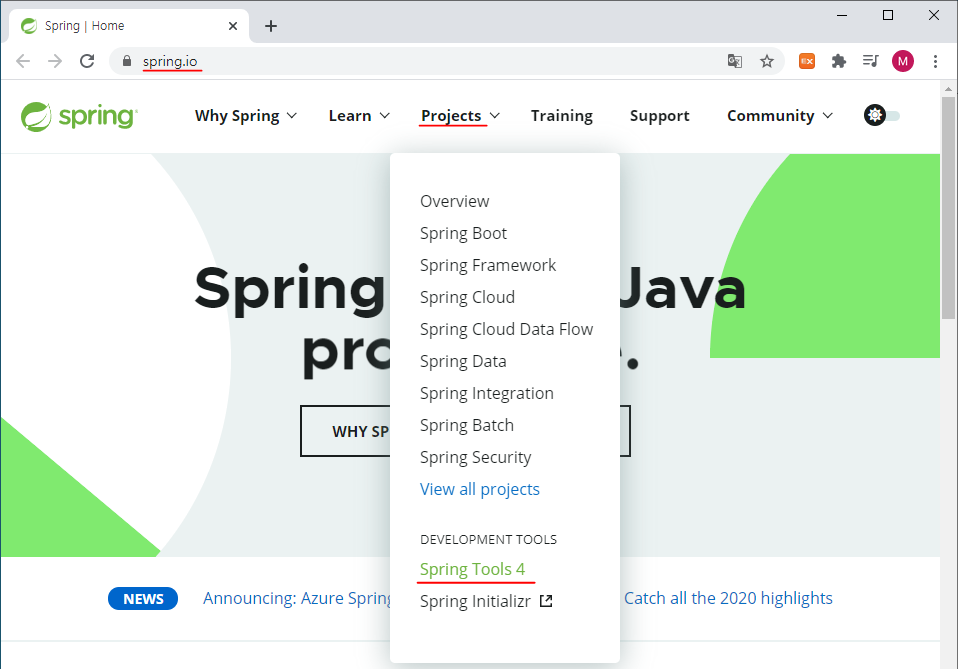Open the Extensions puzzle-piece icon
This screenshot has width=958, height=669.
point(839,61)
